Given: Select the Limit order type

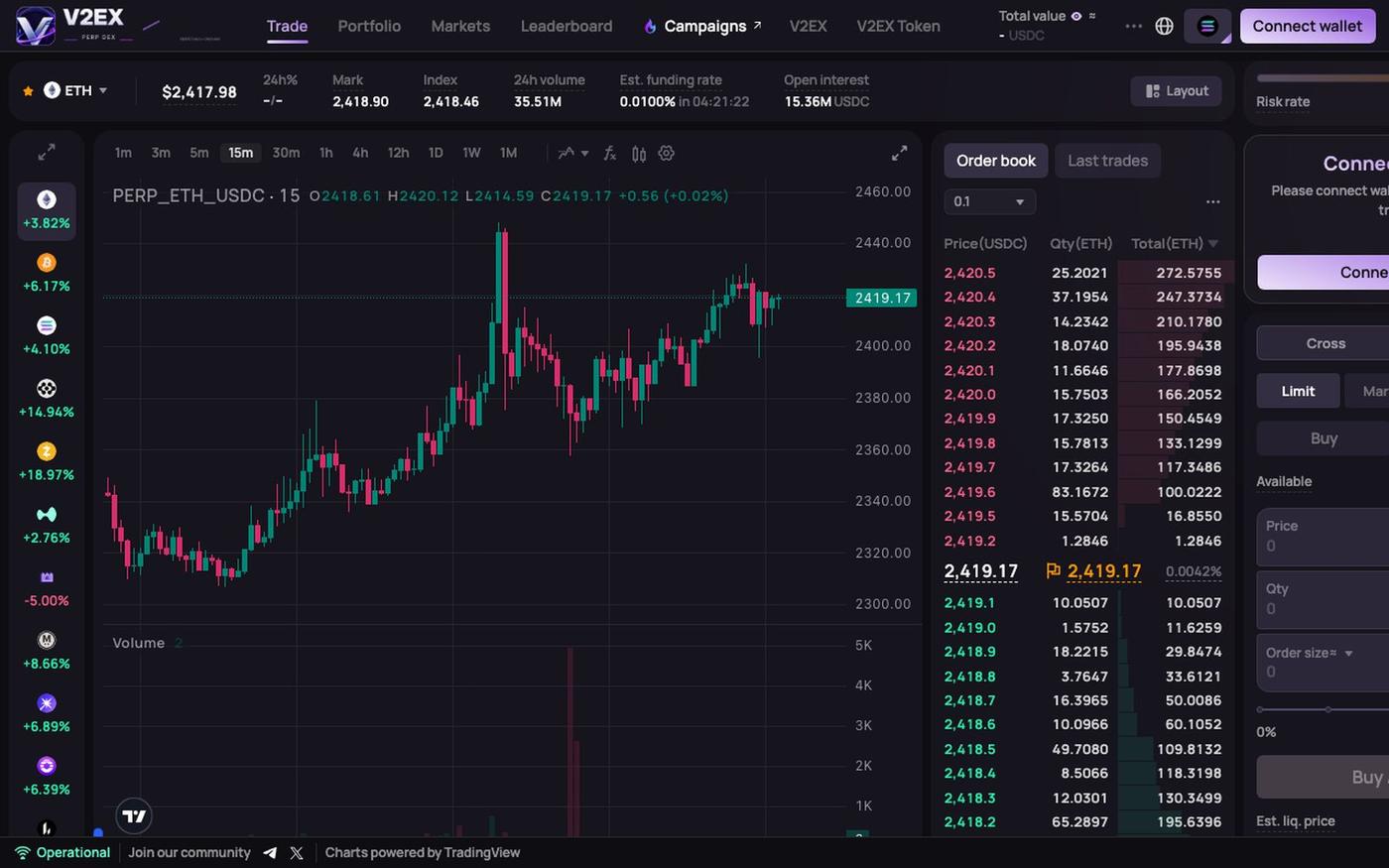Looking at the screenshot, I should coord(1298,391).
